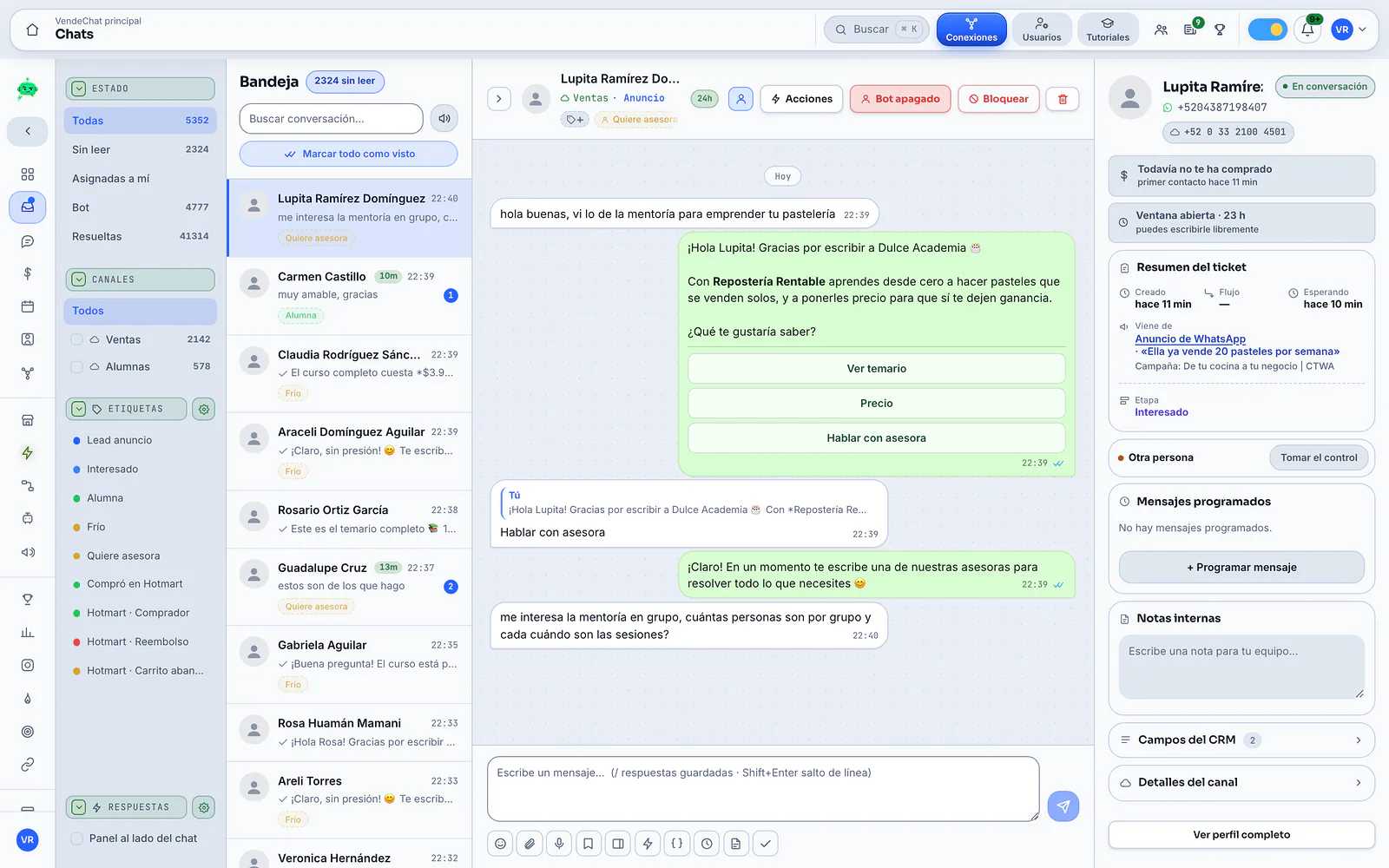Click the Buscar conversación search field
1389x868 pixels.
pos(331,119)
